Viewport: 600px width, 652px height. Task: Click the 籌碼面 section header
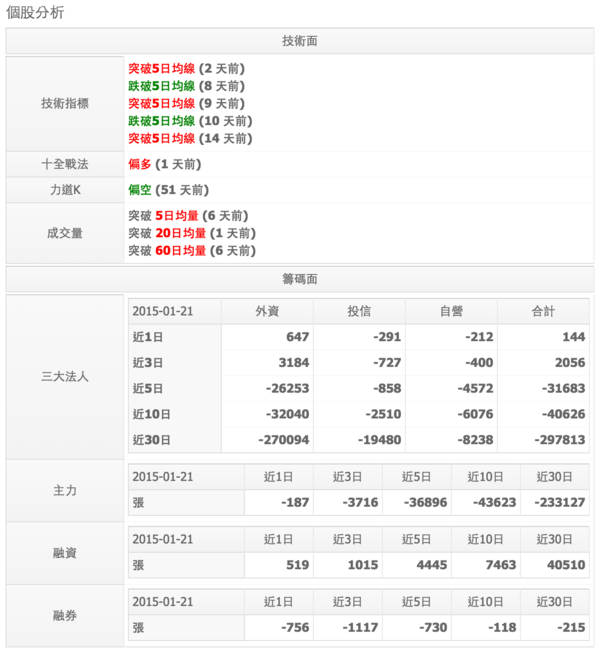(x=300, y=279)
